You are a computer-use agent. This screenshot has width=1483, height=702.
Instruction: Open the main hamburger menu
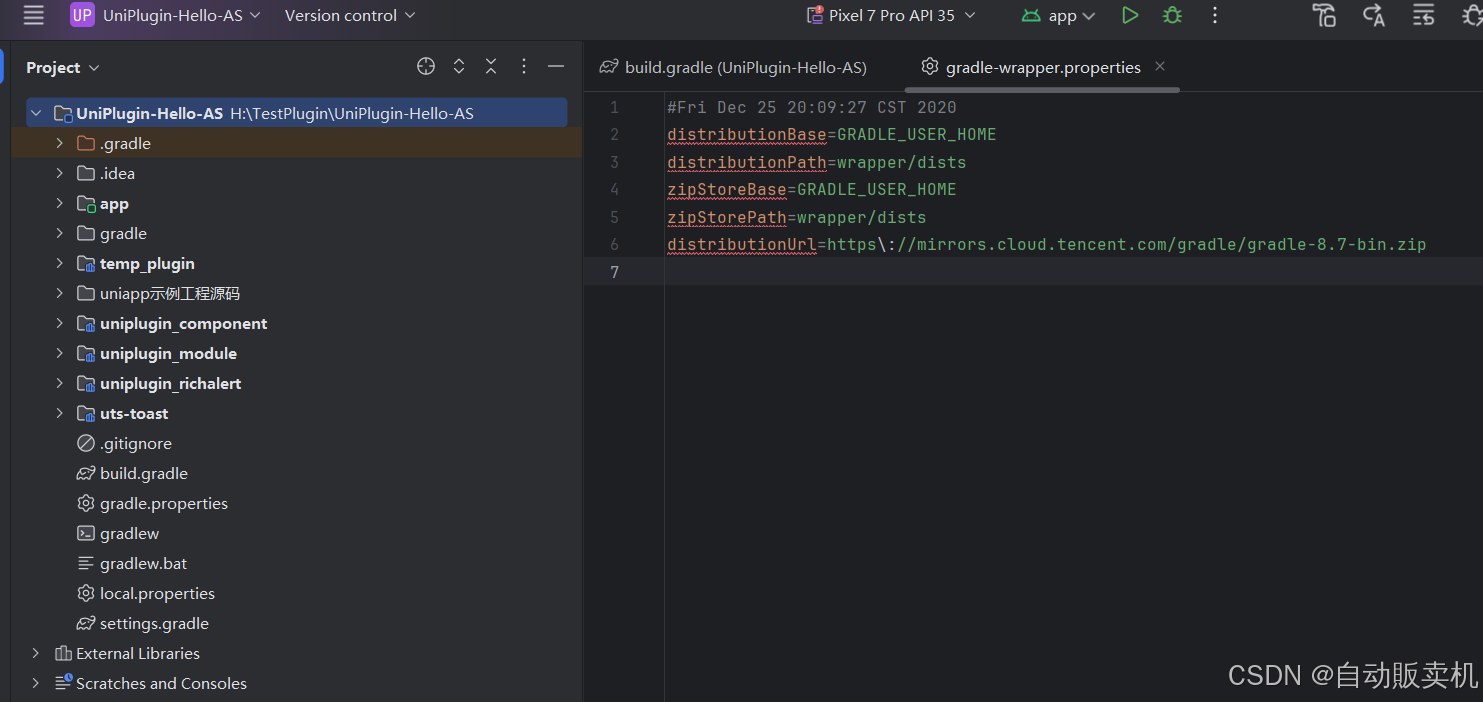[34, 15]
